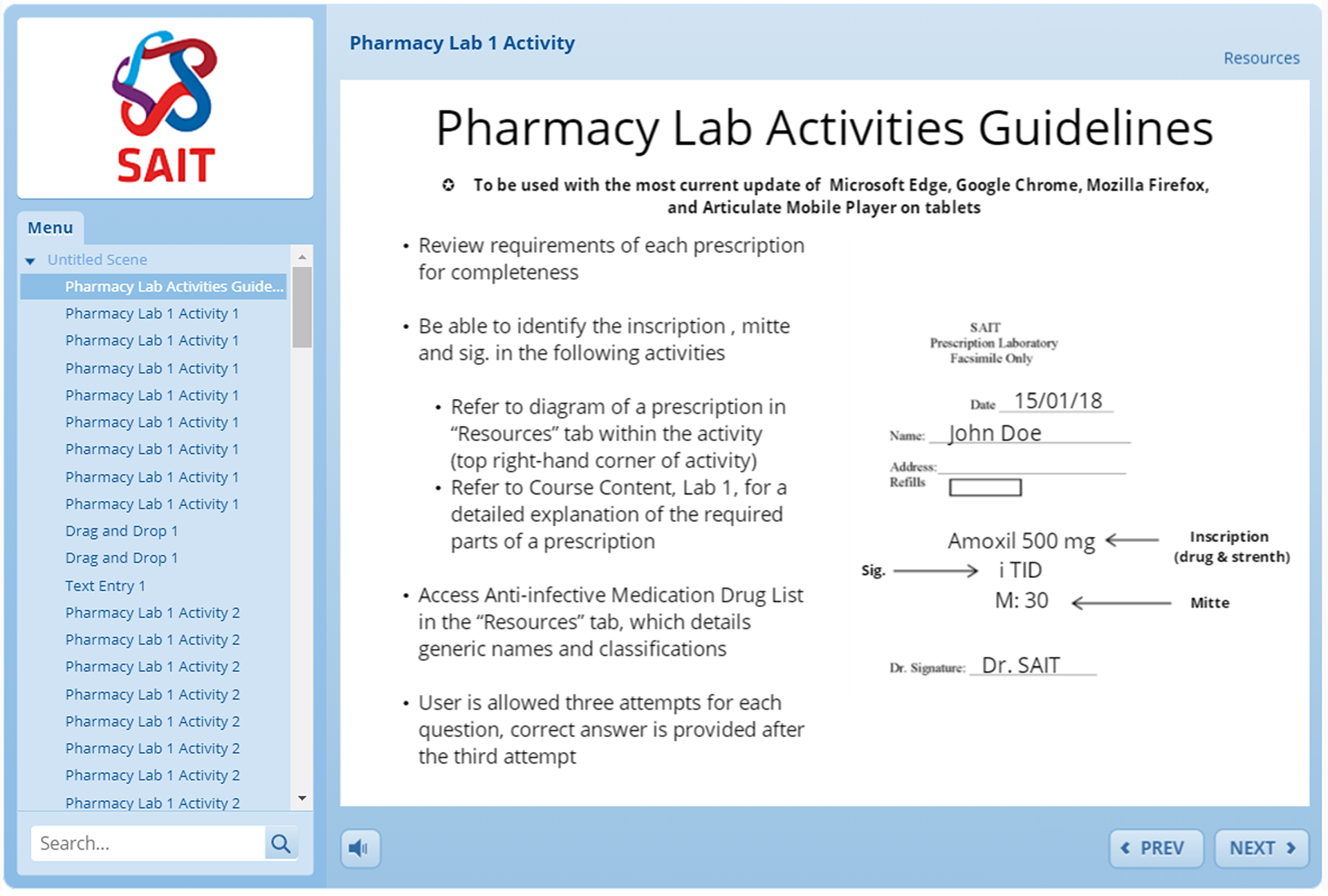Click Amoxil 500 mg inscription text
Image resolution: width=1328 pixels, height=896 pixels.
(1021, 541)
